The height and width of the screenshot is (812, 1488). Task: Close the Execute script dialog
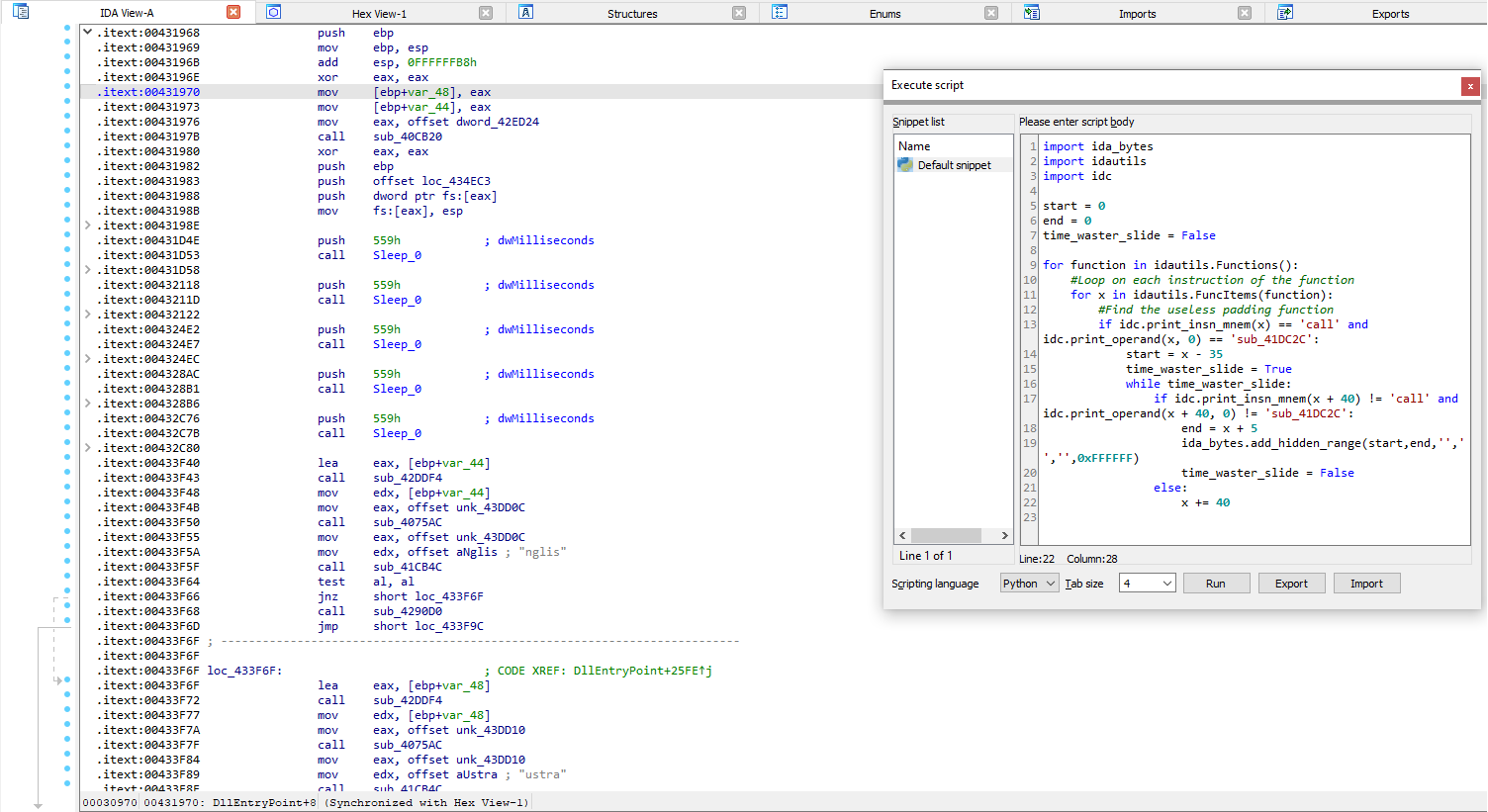[1470, 86]
